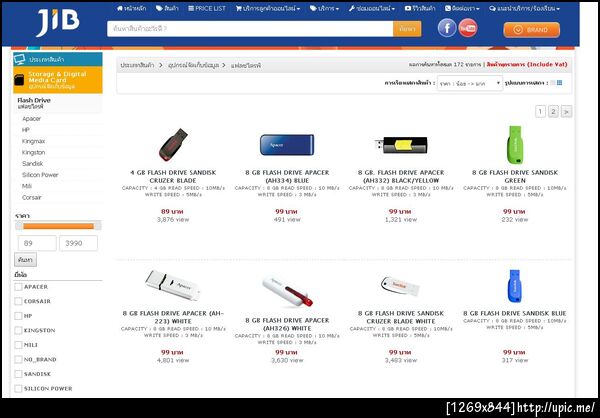The height and width of the screenshot is (418, 600).
Task: Check the SANDISK brand checkbox
Action: pyautogui.click(x=18, y=374)
